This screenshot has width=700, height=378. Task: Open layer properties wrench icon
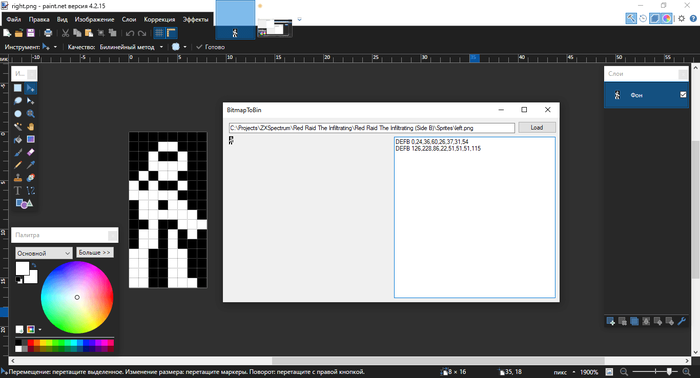click(x=681, y=321)
